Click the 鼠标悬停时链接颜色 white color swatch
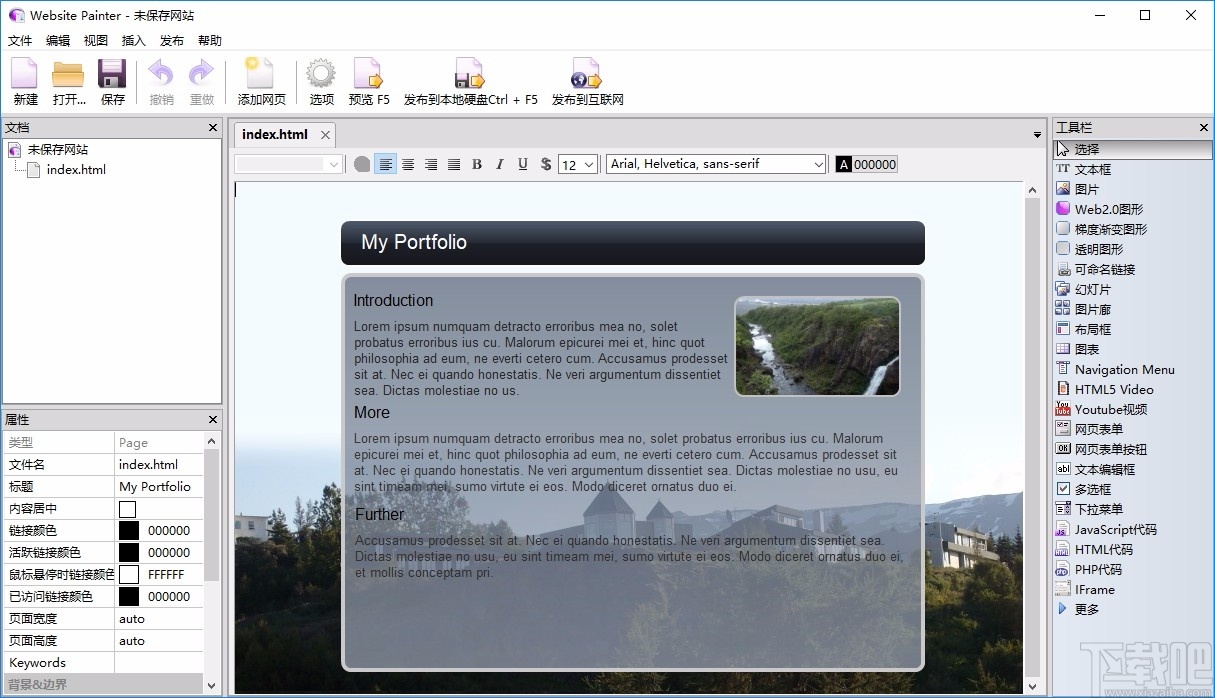Image resolution: width=1215 pixels, height=698 pixels. click(127, 574)
